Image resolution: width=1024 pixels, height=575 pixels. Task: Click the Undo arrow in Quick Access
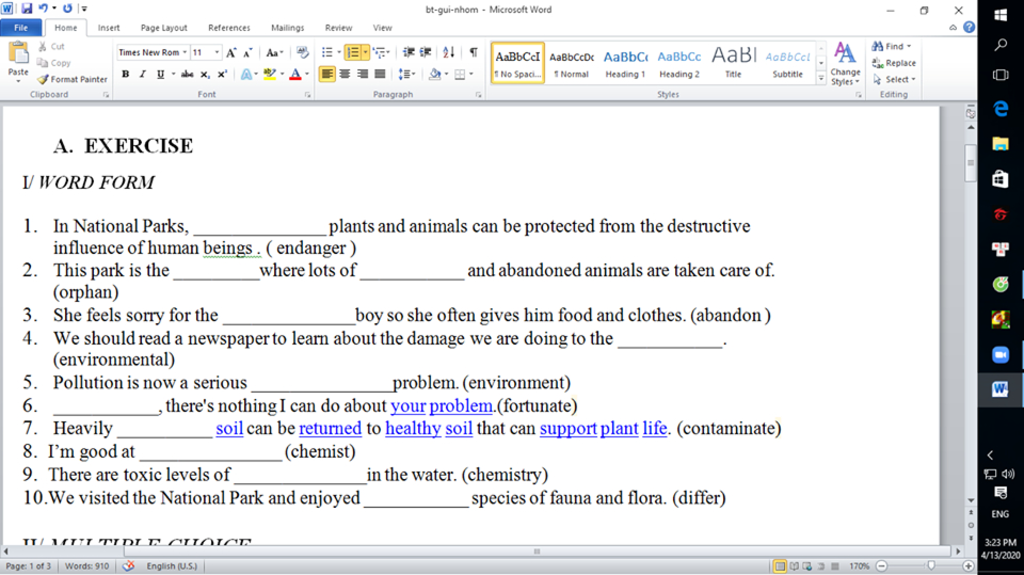pyautogui.click(x=43, y=8)
